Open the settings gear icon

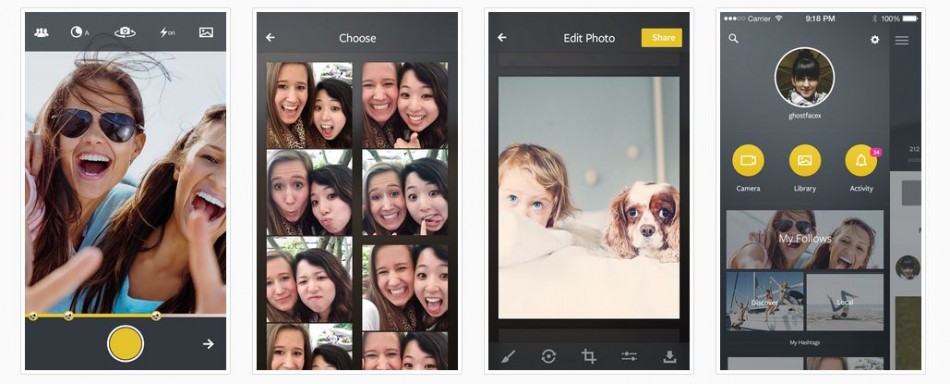point(875,39)
